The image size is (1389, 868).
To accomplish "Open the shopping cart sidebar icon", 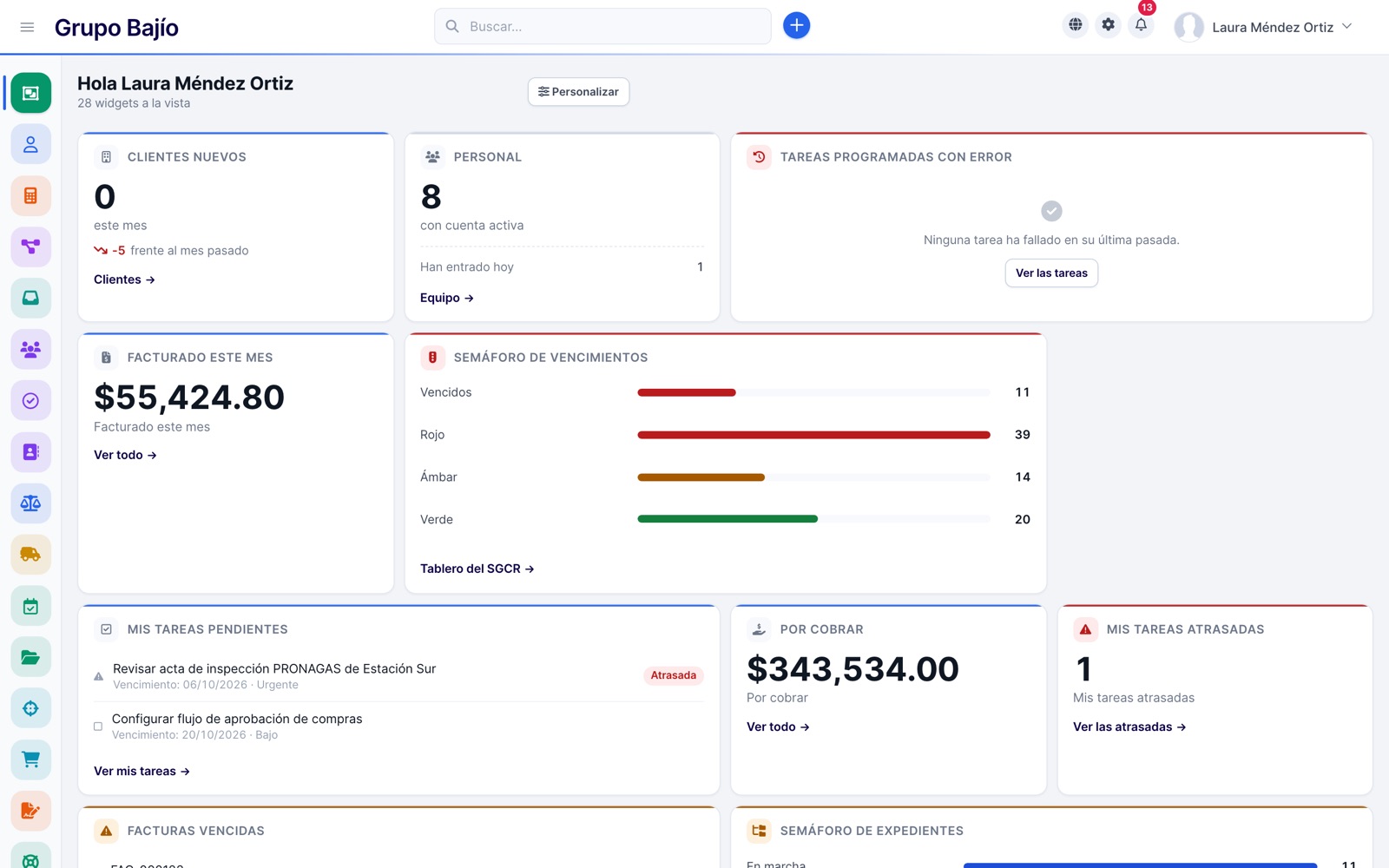I will point(30,759).
